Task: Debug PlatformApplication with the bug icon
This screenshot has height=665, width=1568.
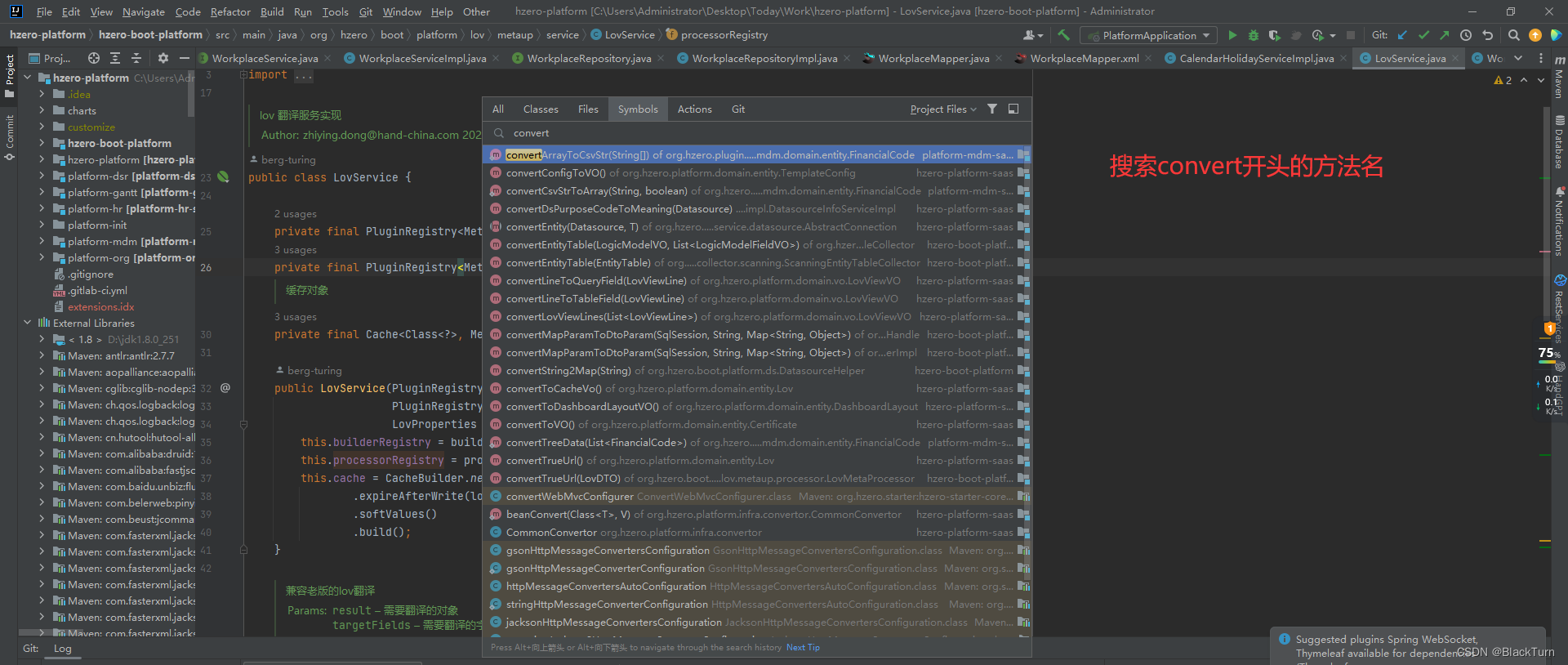Action: (1253, 35)
